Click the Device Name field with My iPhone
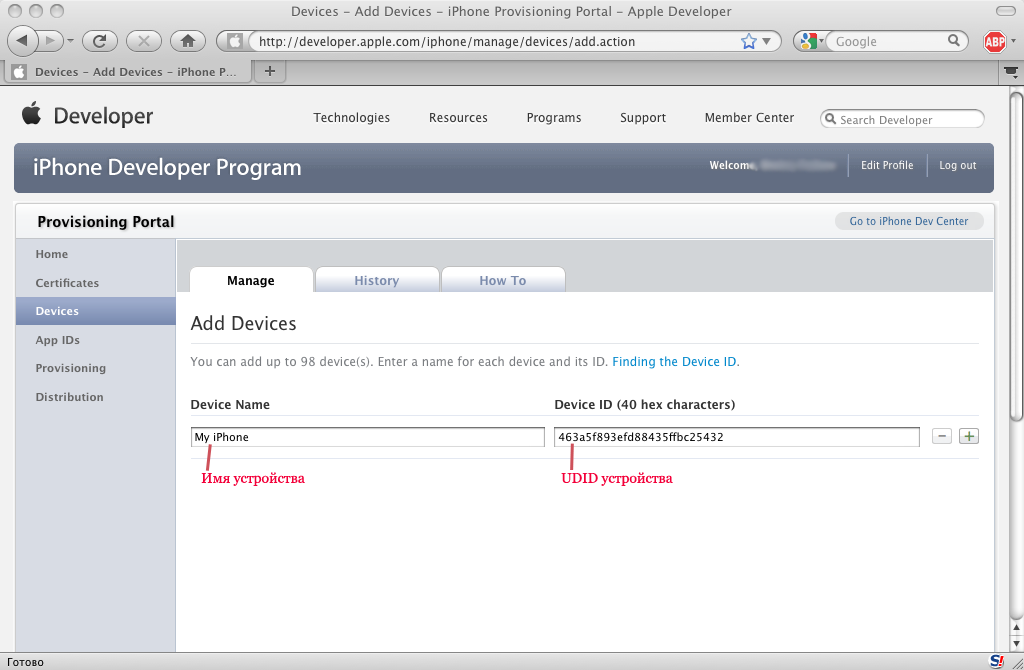 coord(368,437)
